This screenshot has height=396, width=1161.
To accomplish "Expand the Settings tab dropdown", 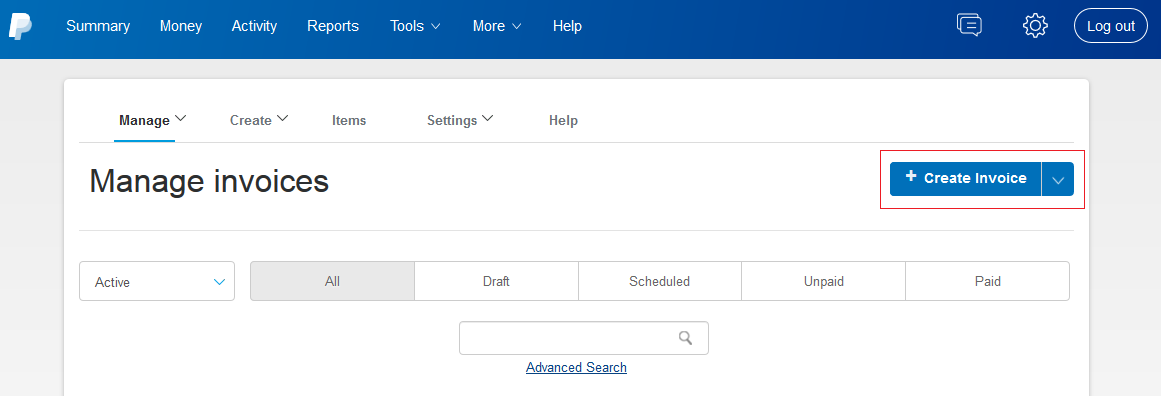I will coord(460,120).
